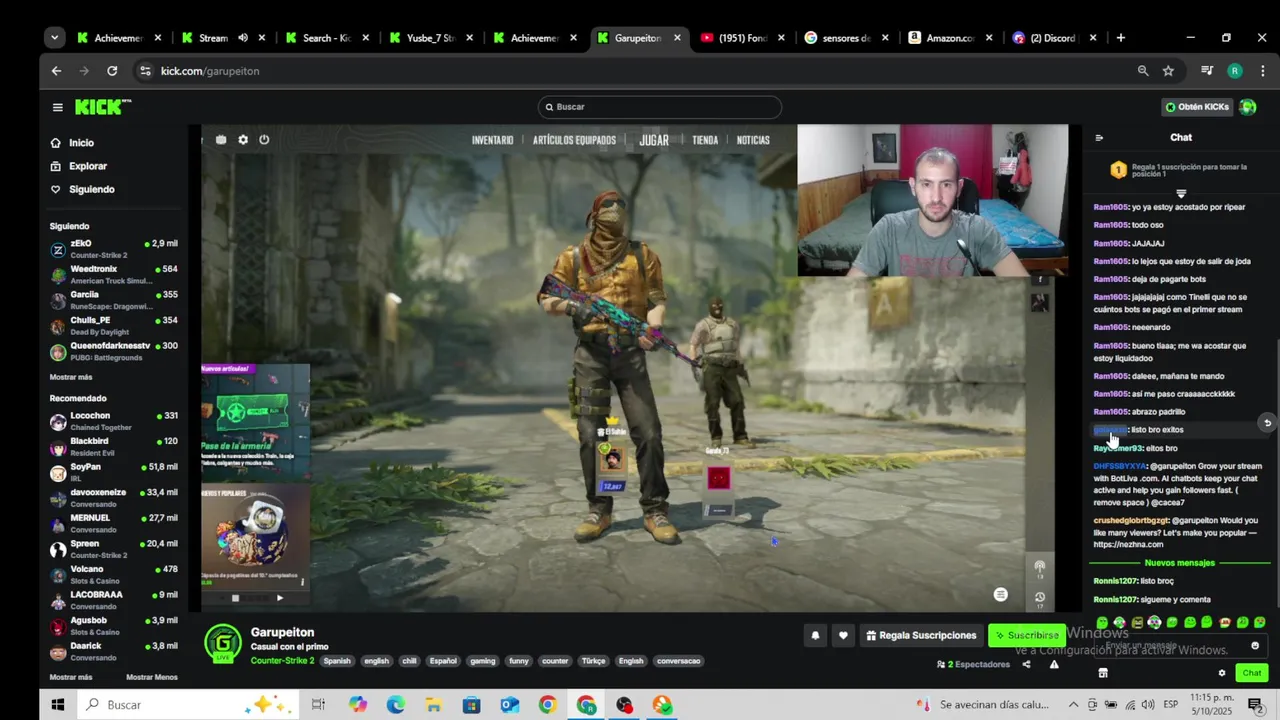Screen dimensions: 1280x720
Task: Go back in browser history
Action: (x=56, y=71)
